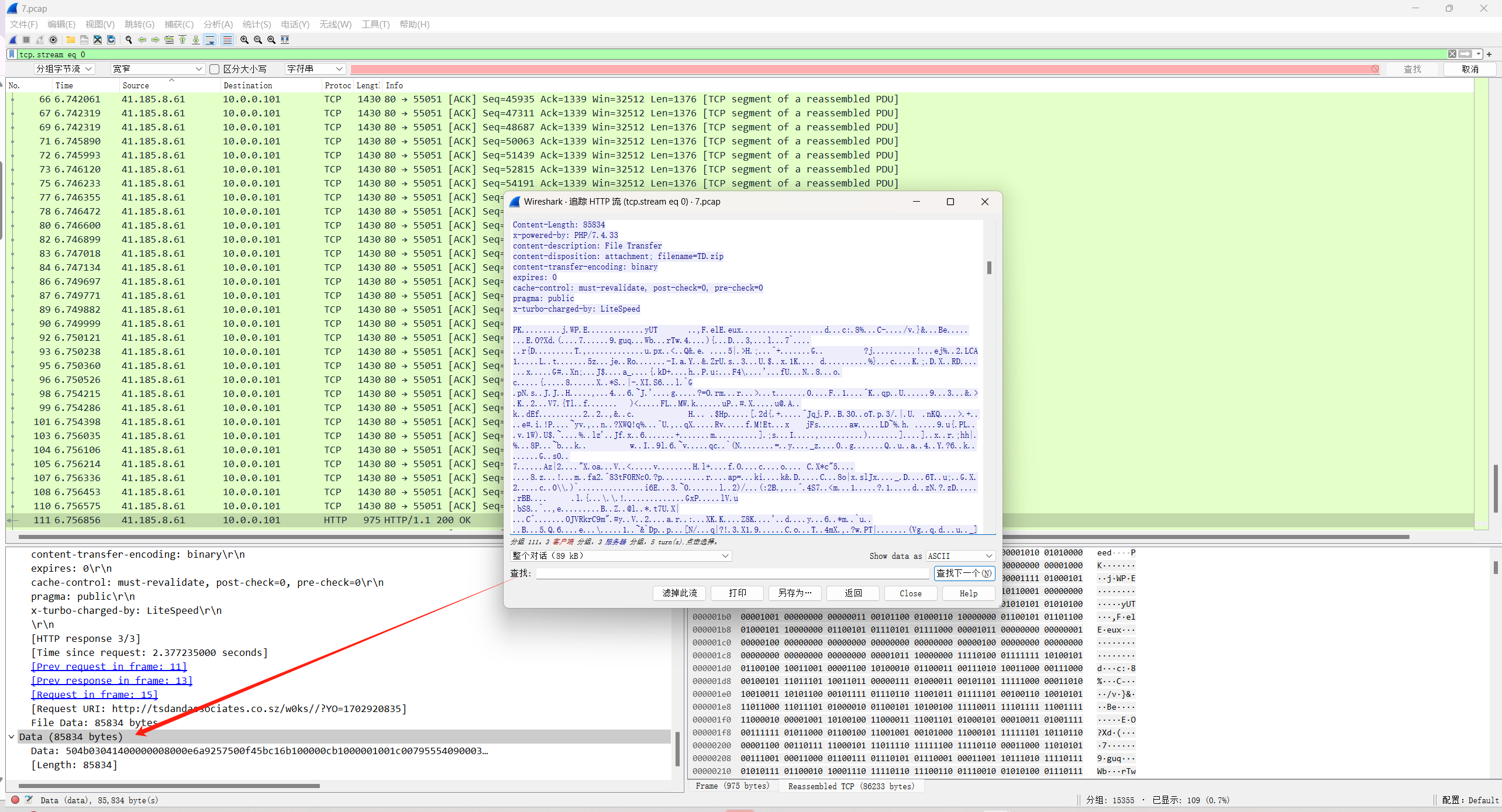This screenshot has width=1502, height=812.
Task: Click the capture options gear icon
Action: (53, 40)
